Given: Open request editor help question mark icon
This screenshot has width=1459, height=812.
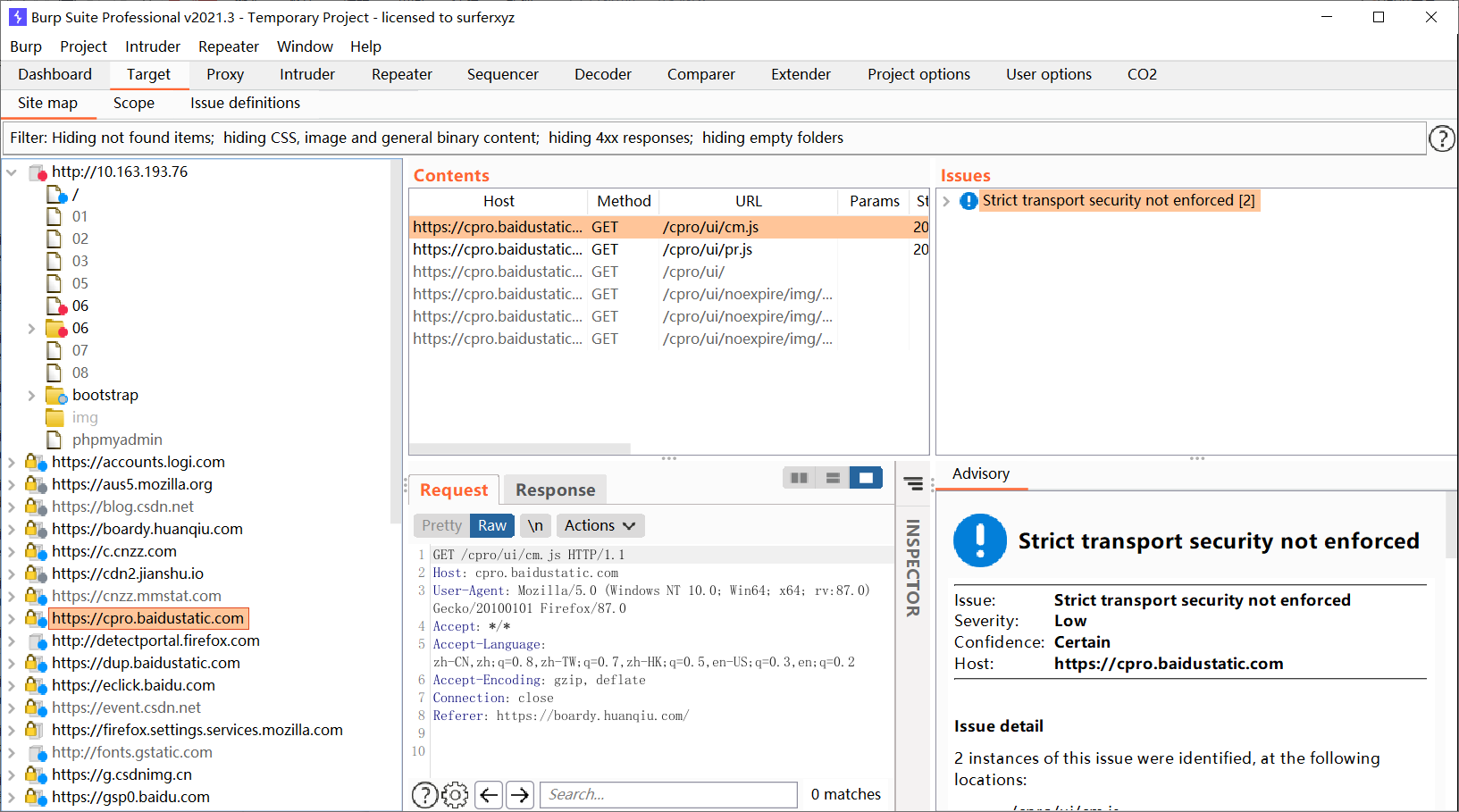Looking at the screenshot, I should point(425,794).
